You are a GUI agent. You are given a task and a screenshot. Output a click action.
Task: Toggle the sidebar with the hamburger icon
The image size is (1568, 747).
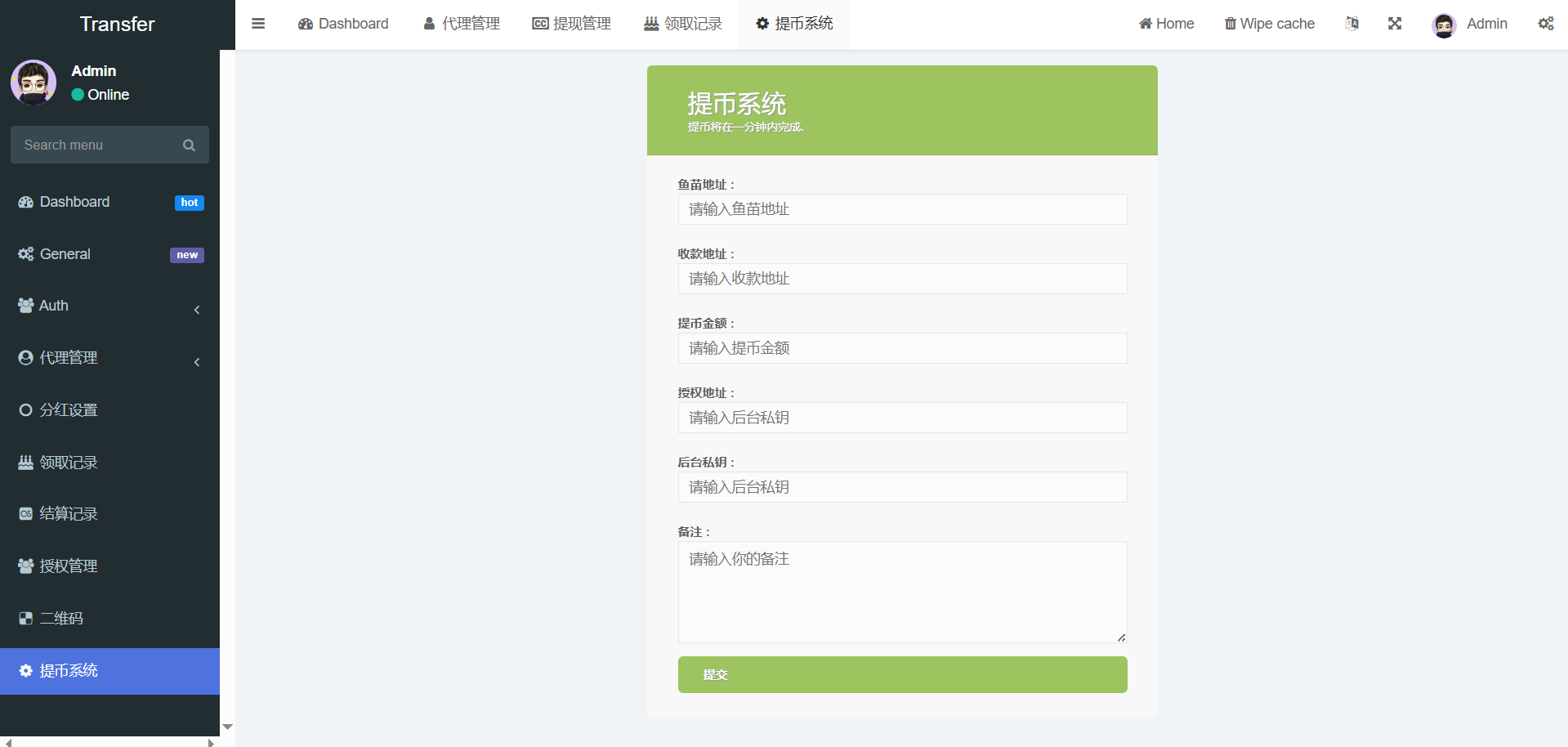pyautogui.click(x=258, y=24)
